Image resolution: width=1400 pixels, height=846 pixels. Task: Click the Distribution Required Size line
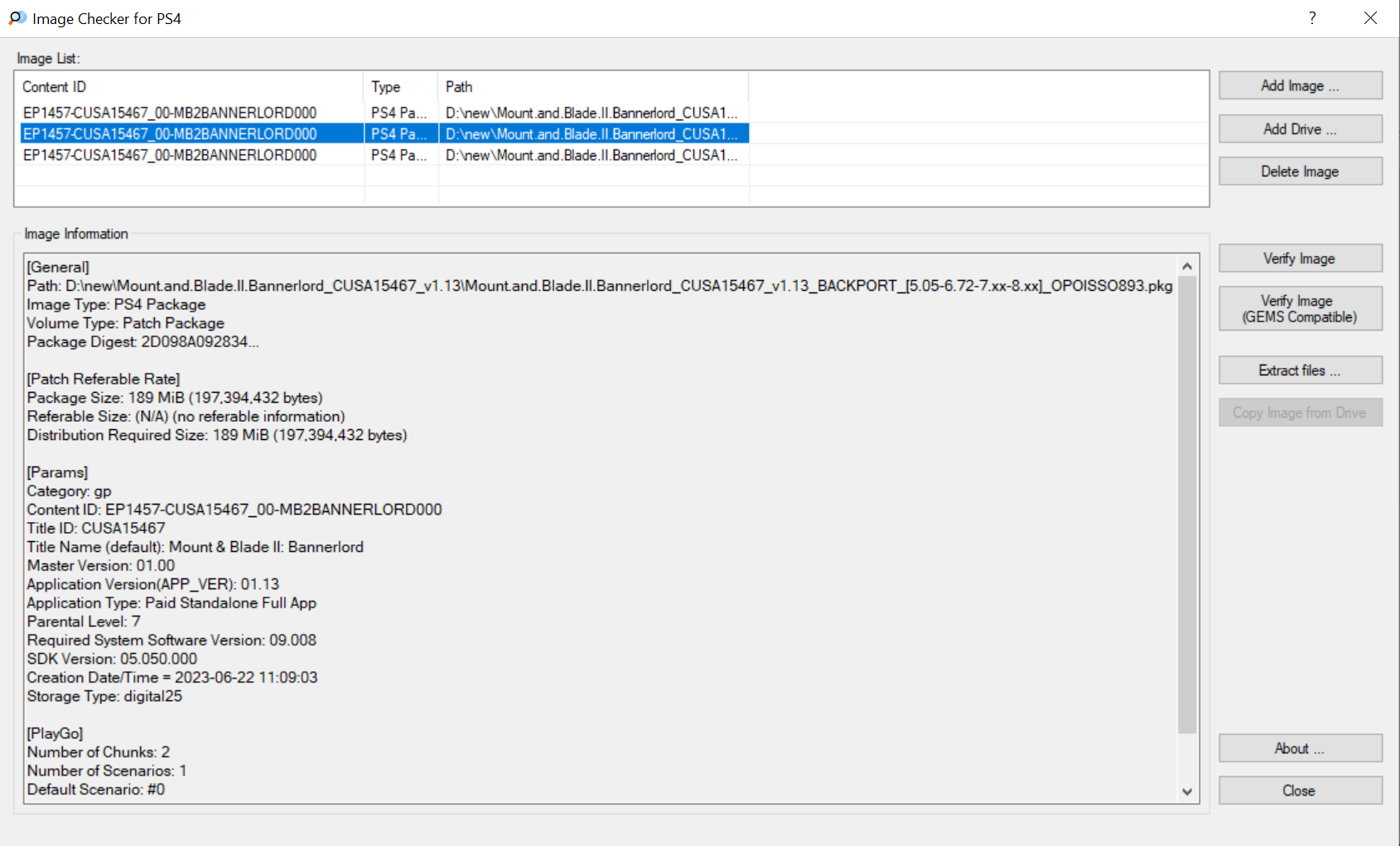pos(217,435)
